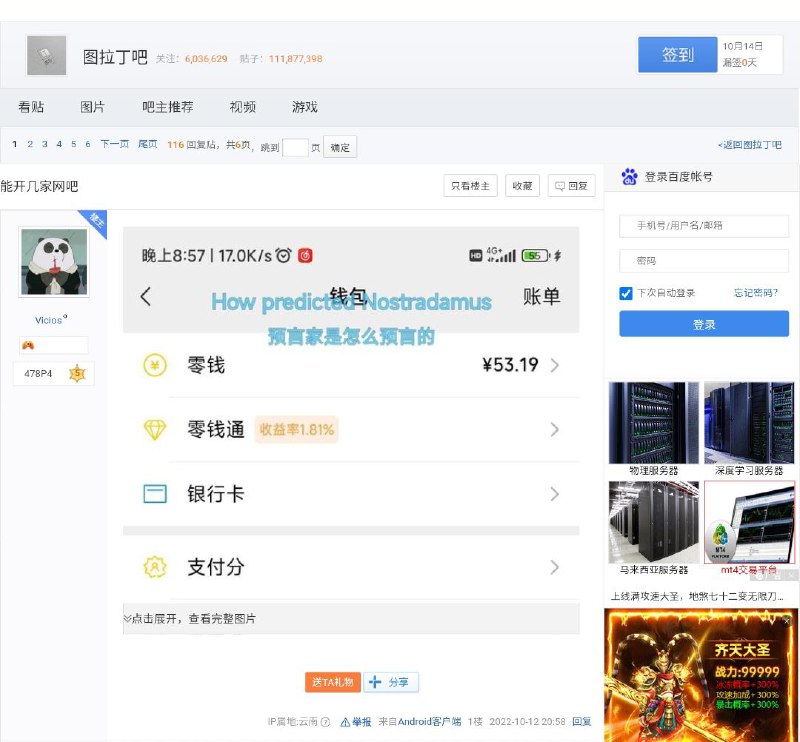The height and width of the screenshot is (742, 800).
Task: Click the 忘记密码? link
Action: [x=756, y=293]
